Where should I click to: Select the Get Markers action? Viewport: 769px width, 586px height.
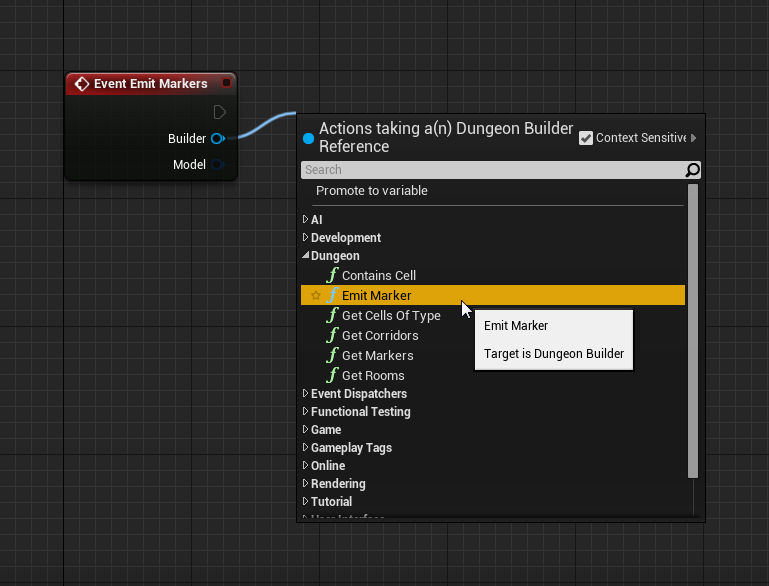(492, 356)
